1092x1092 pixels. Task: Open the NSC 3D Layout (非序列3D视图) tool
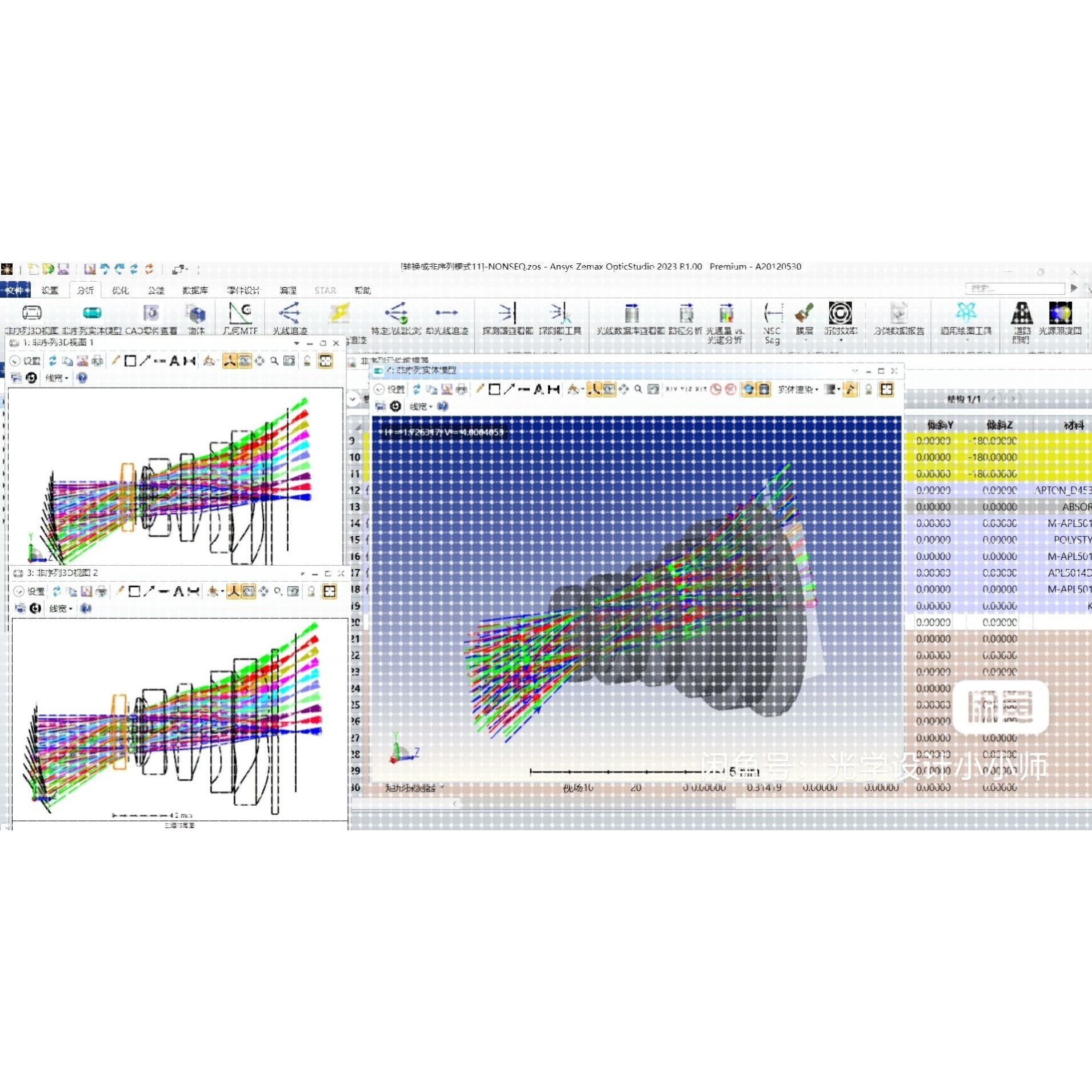pos(32,319)
